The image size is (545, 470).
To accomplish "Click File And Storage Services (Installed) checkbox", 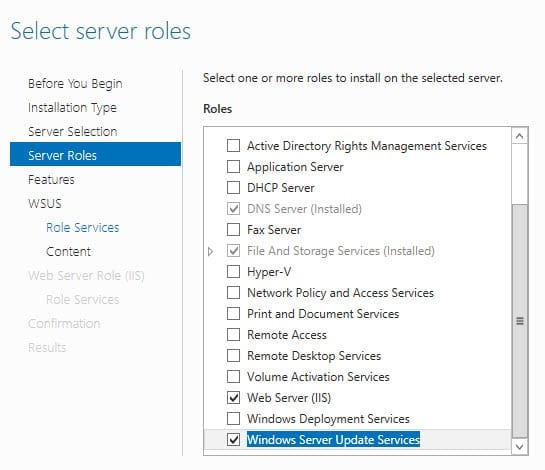I will click(233, 251).
